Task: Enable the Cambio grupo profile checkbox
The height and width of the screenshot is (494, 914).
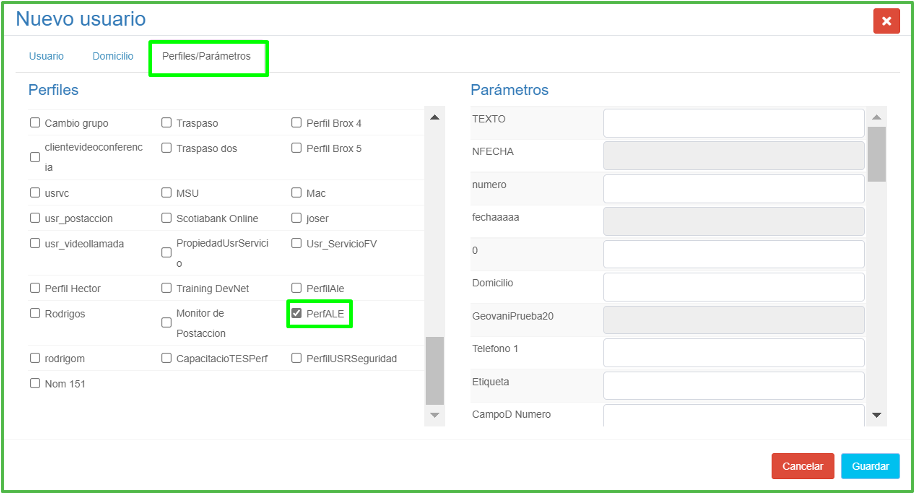Action: pos(35,123)
